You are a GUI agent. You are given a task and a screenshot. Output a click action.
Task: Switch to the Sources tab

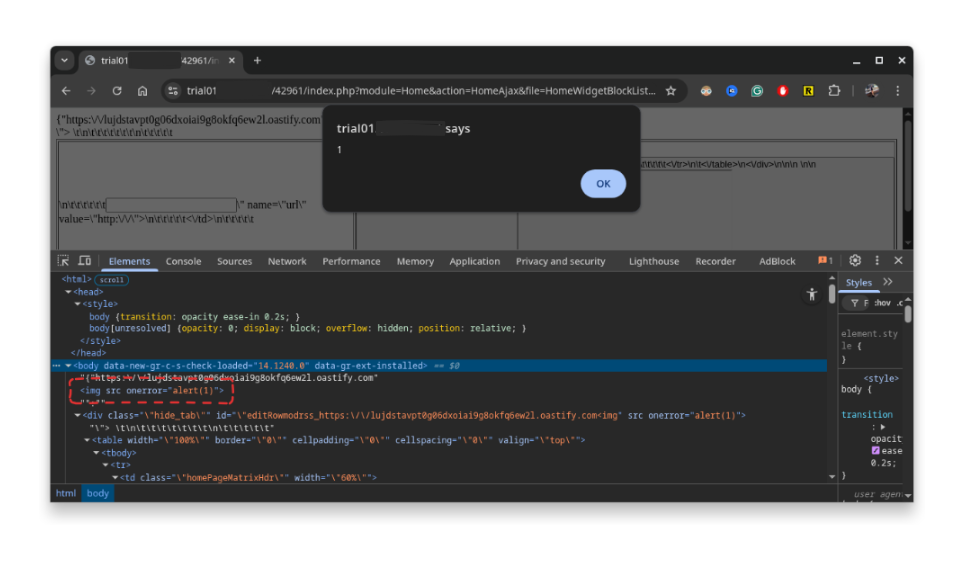234,262
